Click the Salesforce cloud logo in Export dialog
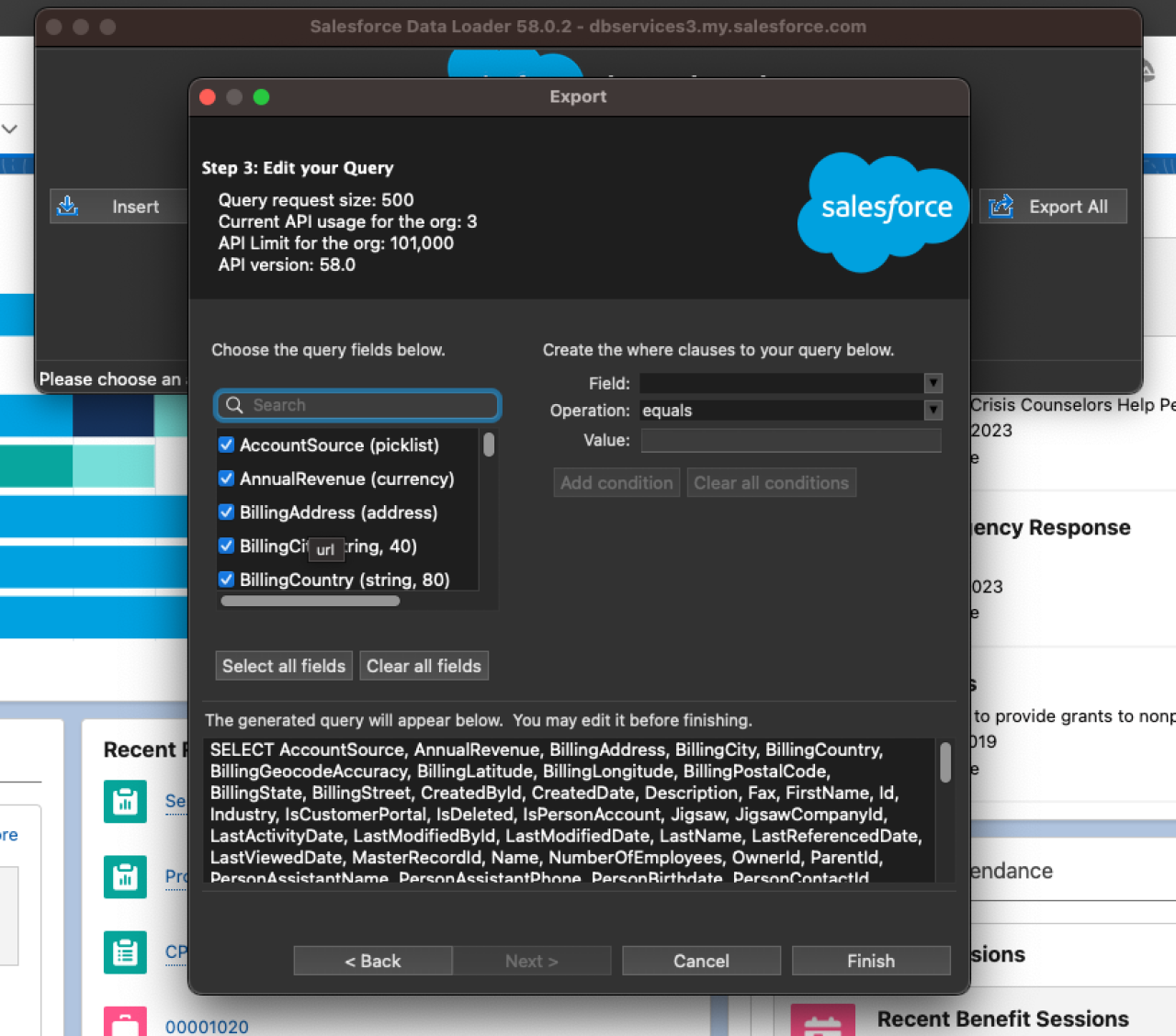1176x1036 pixels. pyautogui.click(x=882, y=212)
